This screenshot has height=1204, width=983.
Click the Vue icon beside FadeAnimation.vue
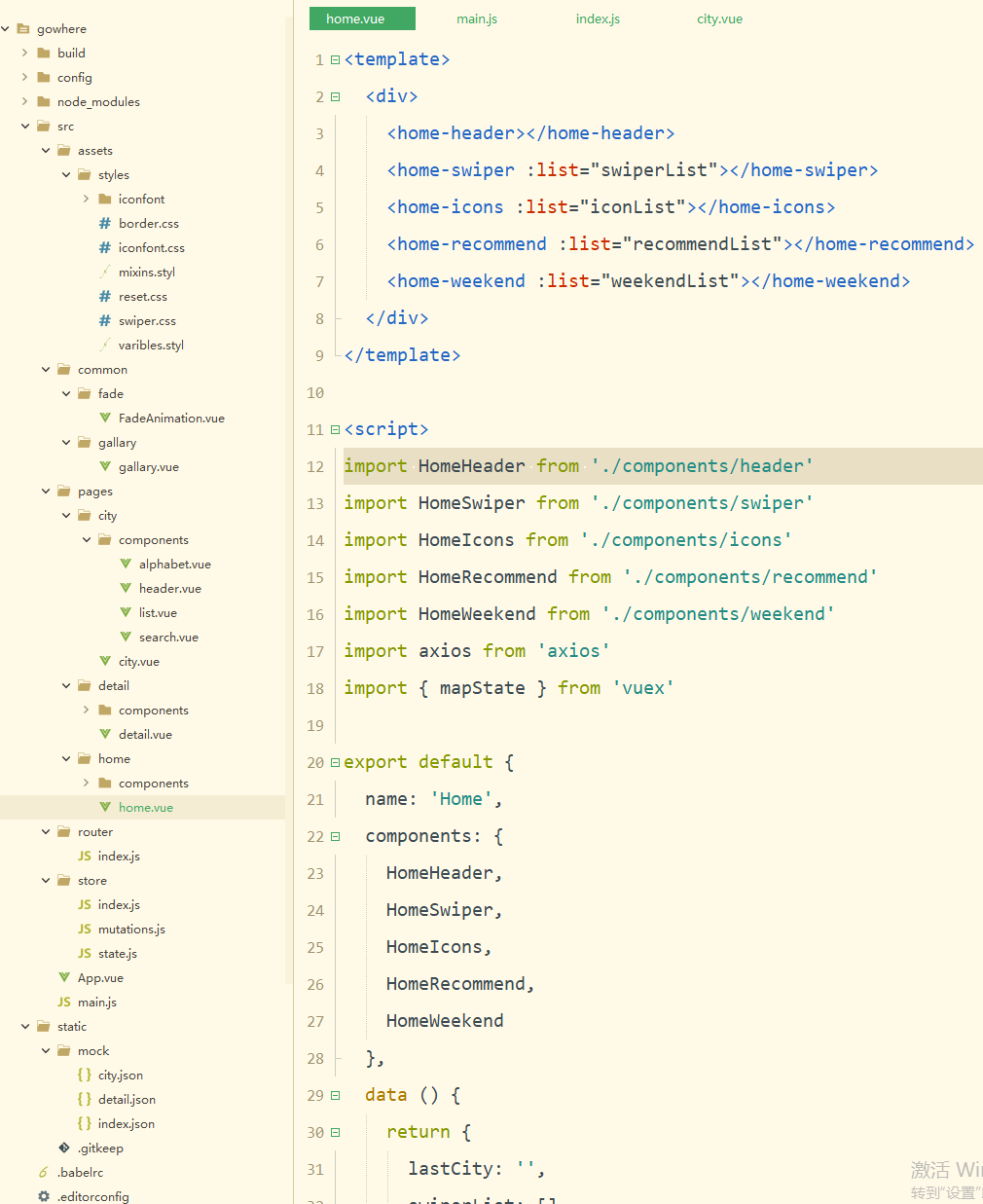(105, 418)
